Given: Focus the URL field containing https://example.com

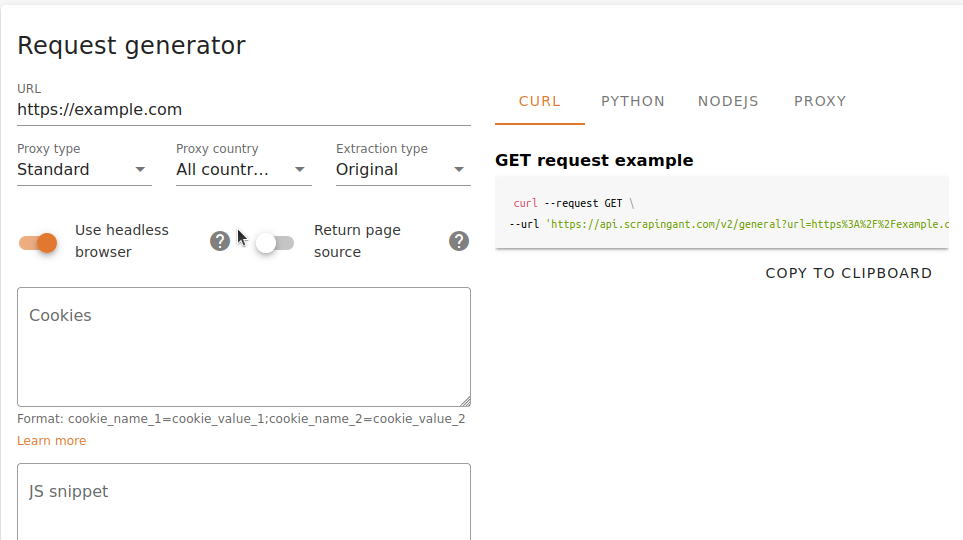Looking at the screenshot, I should (243, 110).
